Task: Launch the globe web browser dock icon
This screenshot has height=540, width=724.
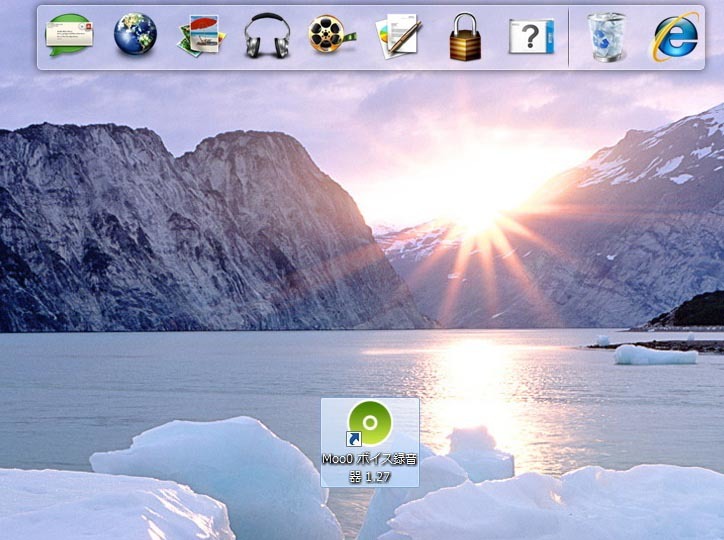Action: (135, 34)
